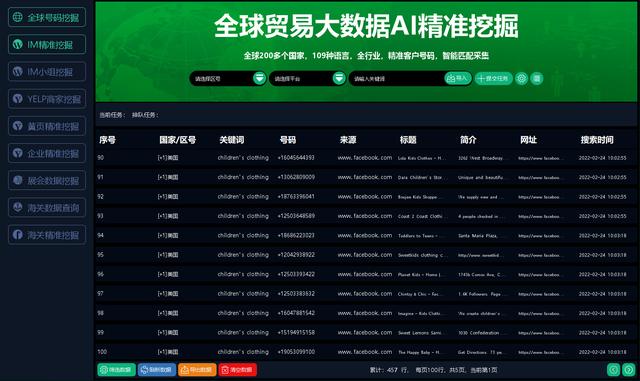
Task: Select the phone number in row 90
Action: coord(296,158)
